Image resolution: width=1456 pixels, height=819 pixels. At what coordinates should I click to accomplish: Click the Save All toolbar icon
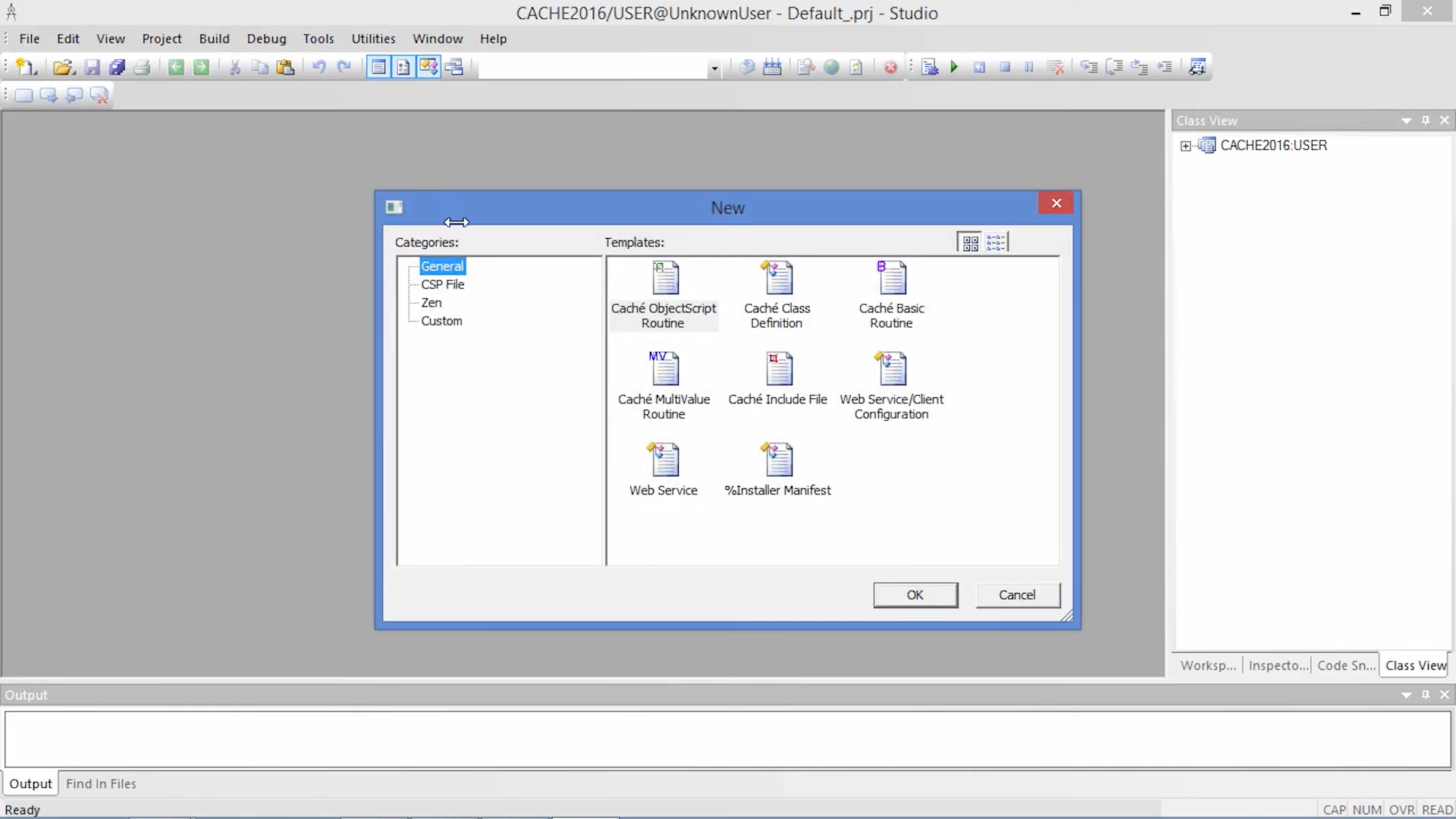pyautogui.click(x=118, y=67)
